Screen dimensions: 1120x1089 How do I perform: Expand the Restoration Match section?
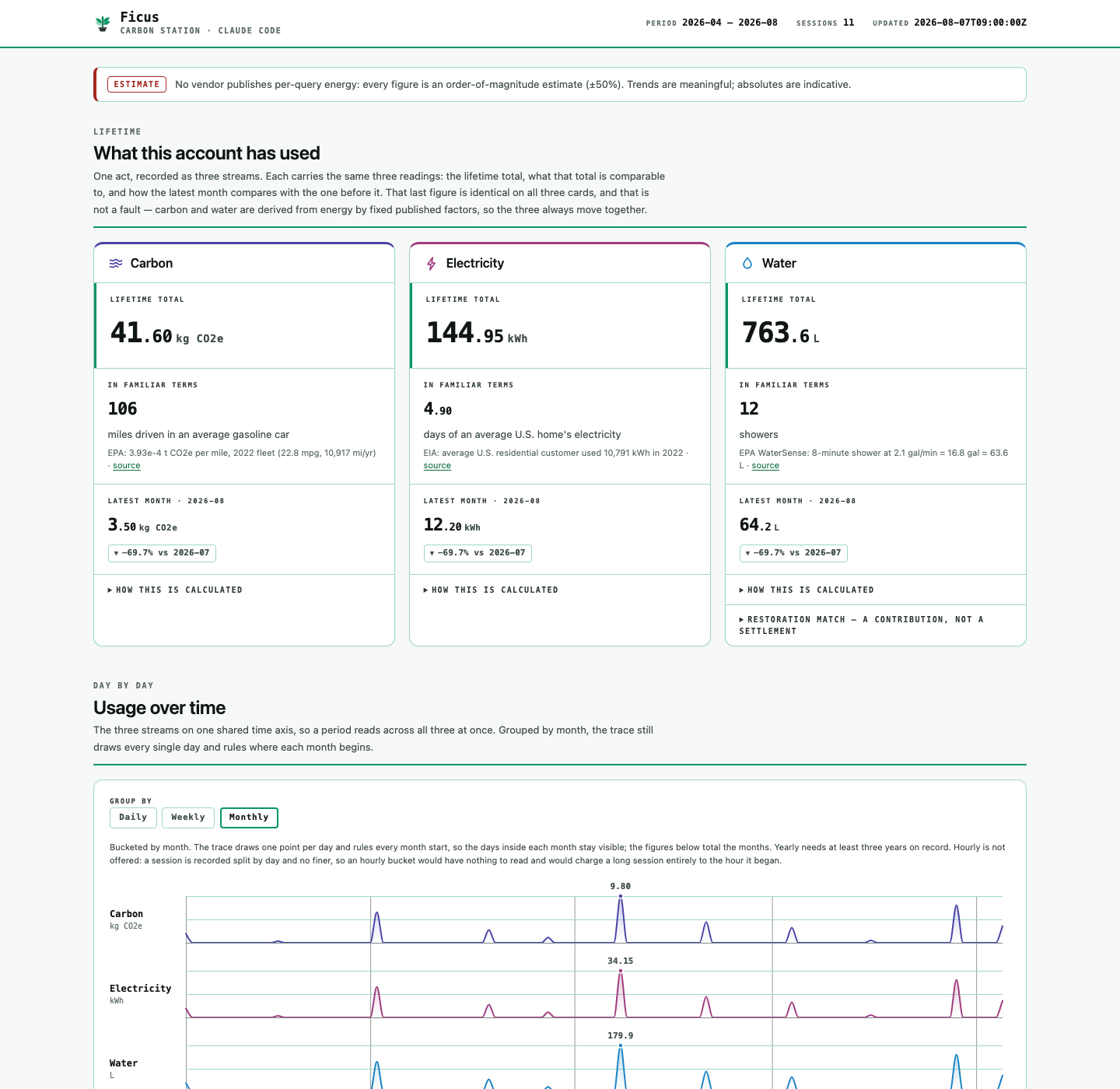point(862,625)
